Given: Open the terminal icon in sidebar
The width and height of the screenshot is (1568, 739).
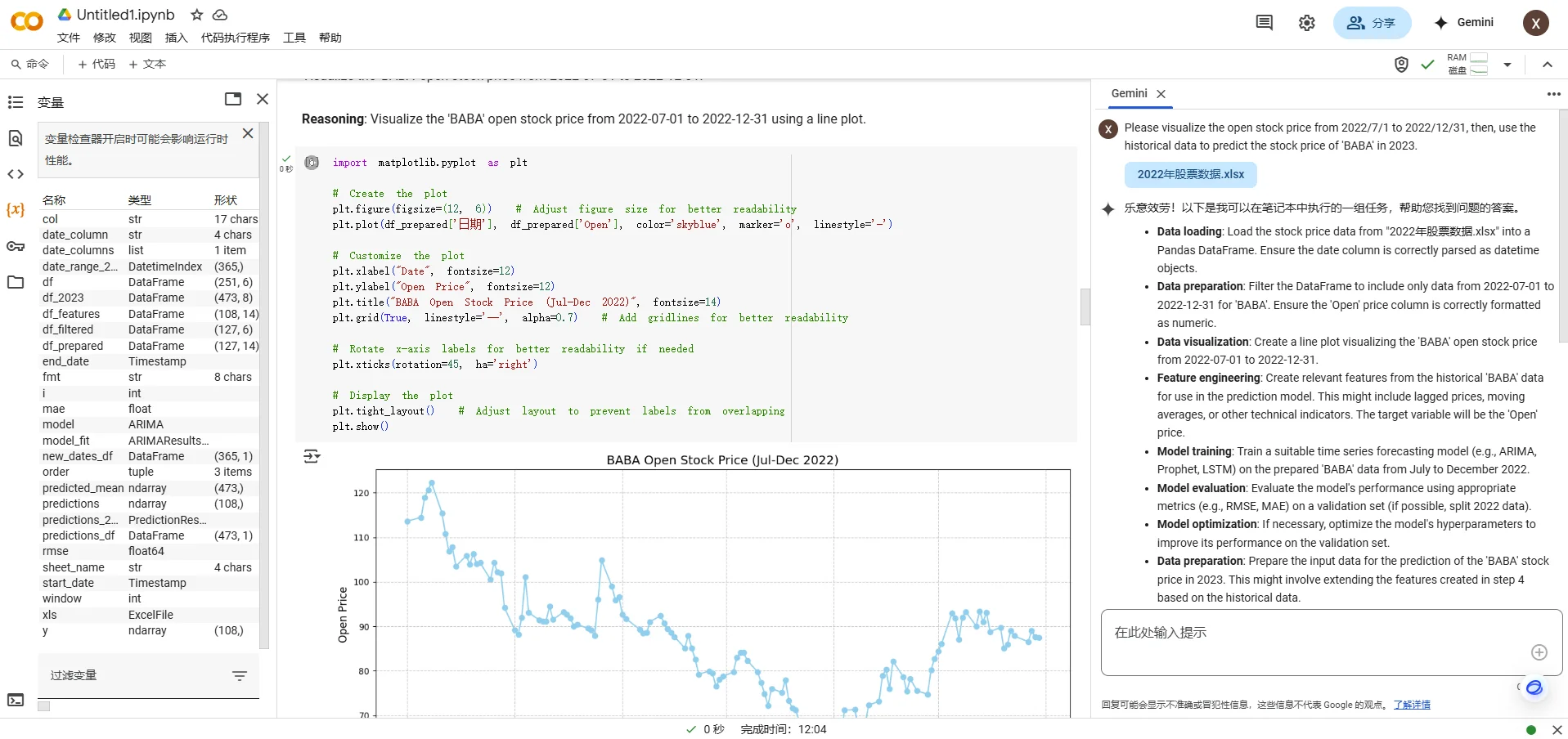Looking at the screenshot, I should tap(16, 700).
